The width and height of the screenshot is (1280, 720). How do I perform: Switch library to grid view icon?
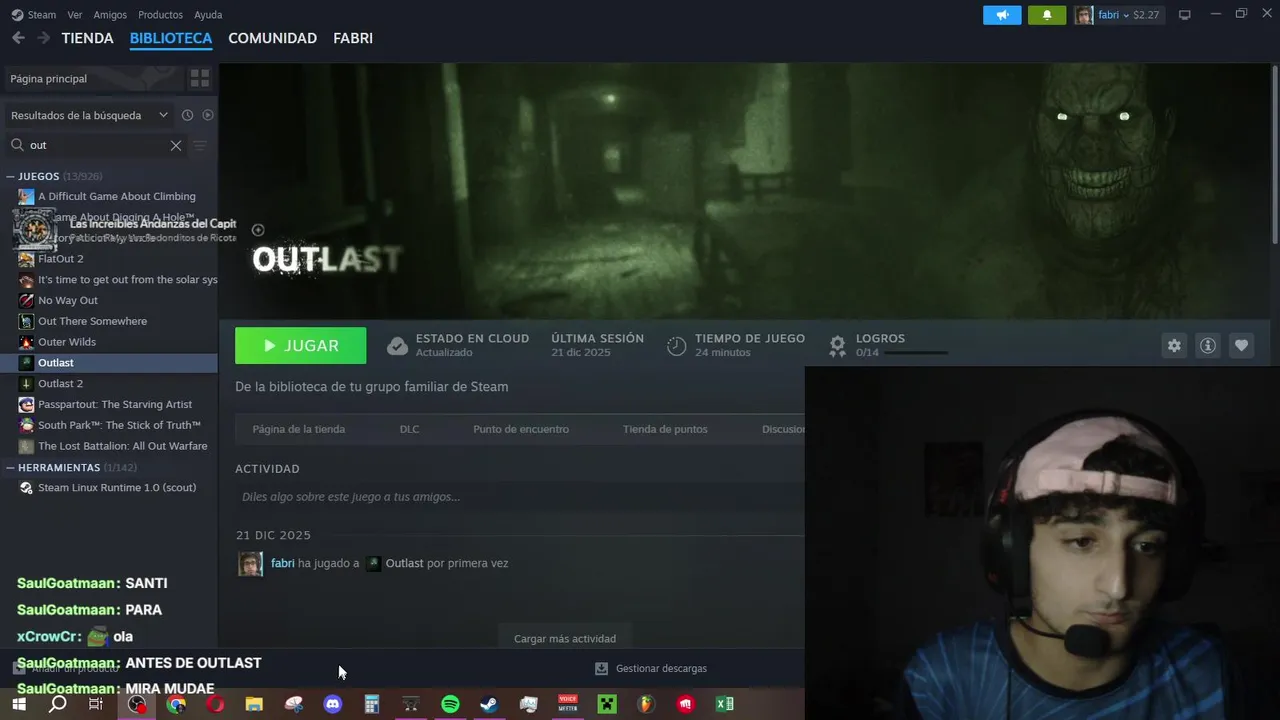(x=200, y=78)
